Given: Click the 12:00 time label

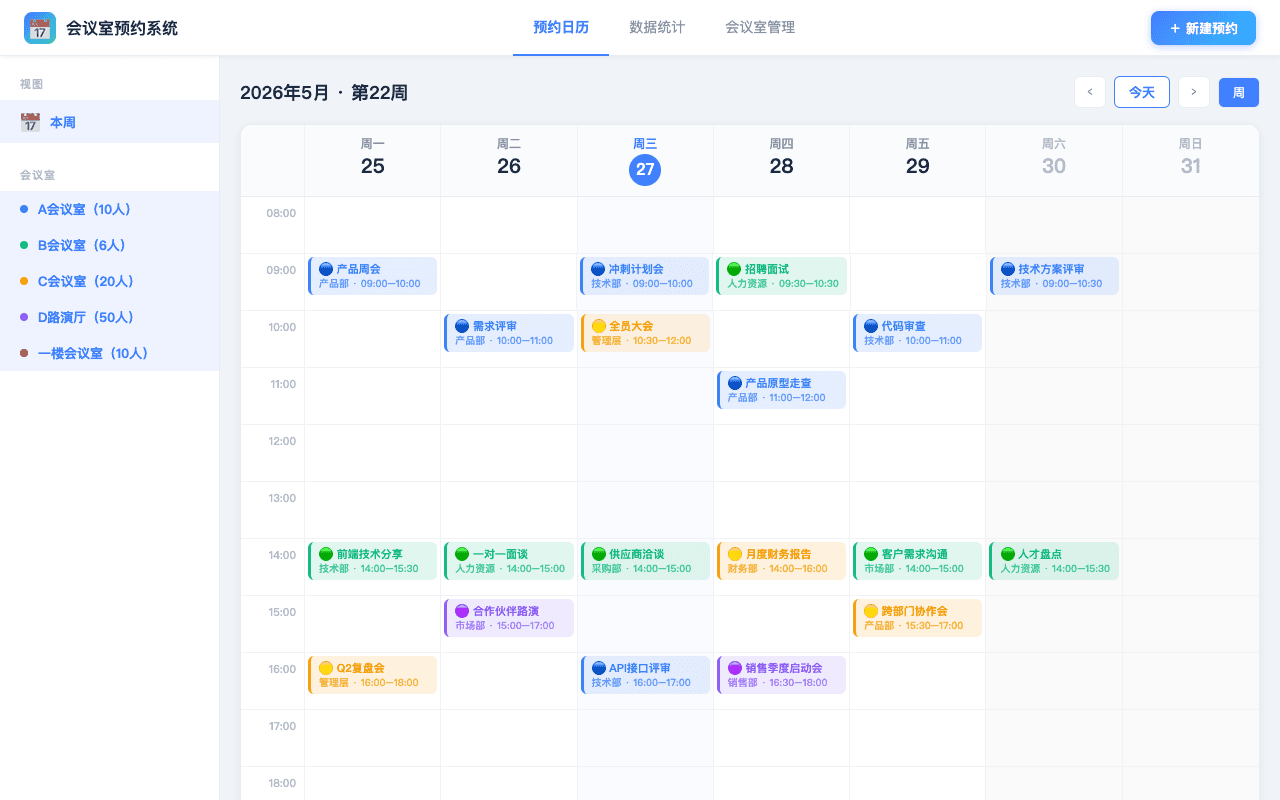Looking at the screenshot, I should click(281, 441).
